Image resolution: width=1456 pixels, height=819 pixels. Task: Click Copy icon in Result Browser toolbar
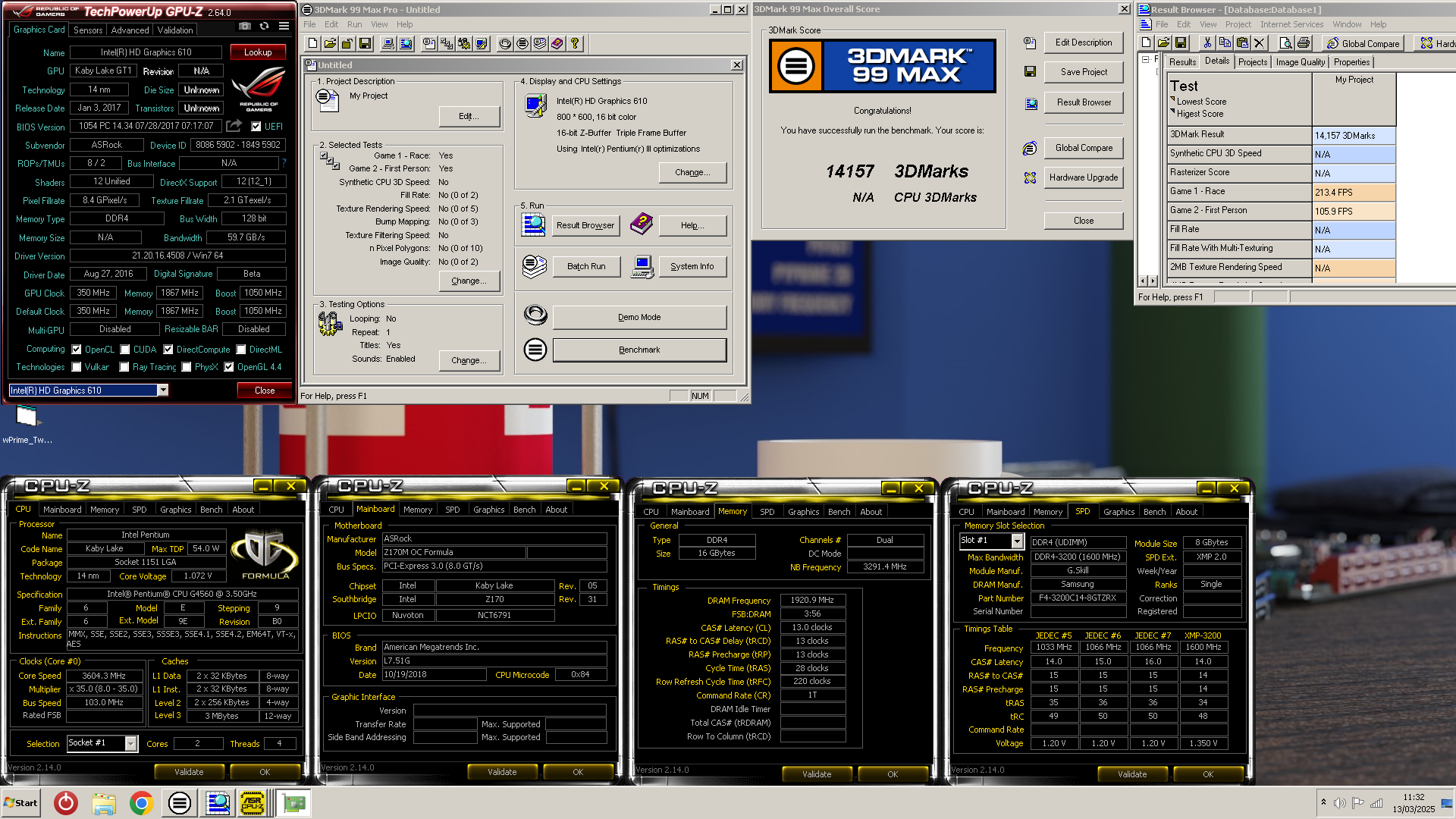click(1225, 43)
